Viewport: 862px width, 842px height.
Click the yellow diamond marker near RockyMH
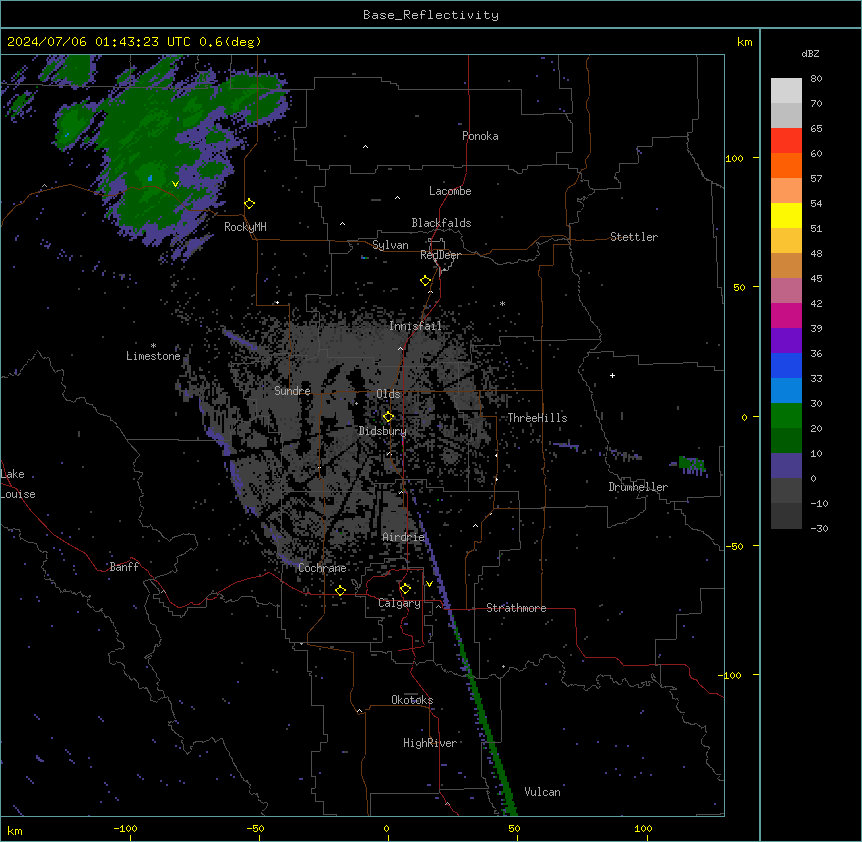coord(250,204)
